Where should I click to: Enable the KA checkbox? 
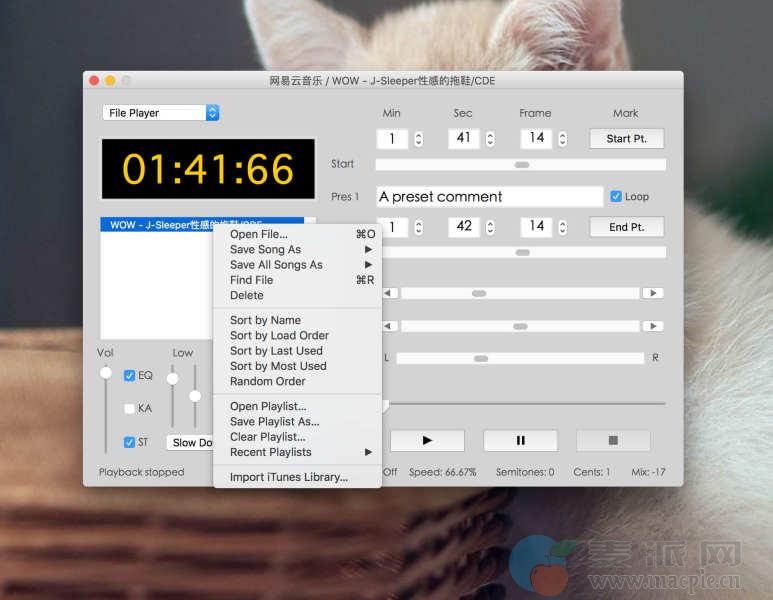pyautogui.click(x=129, y=408)
